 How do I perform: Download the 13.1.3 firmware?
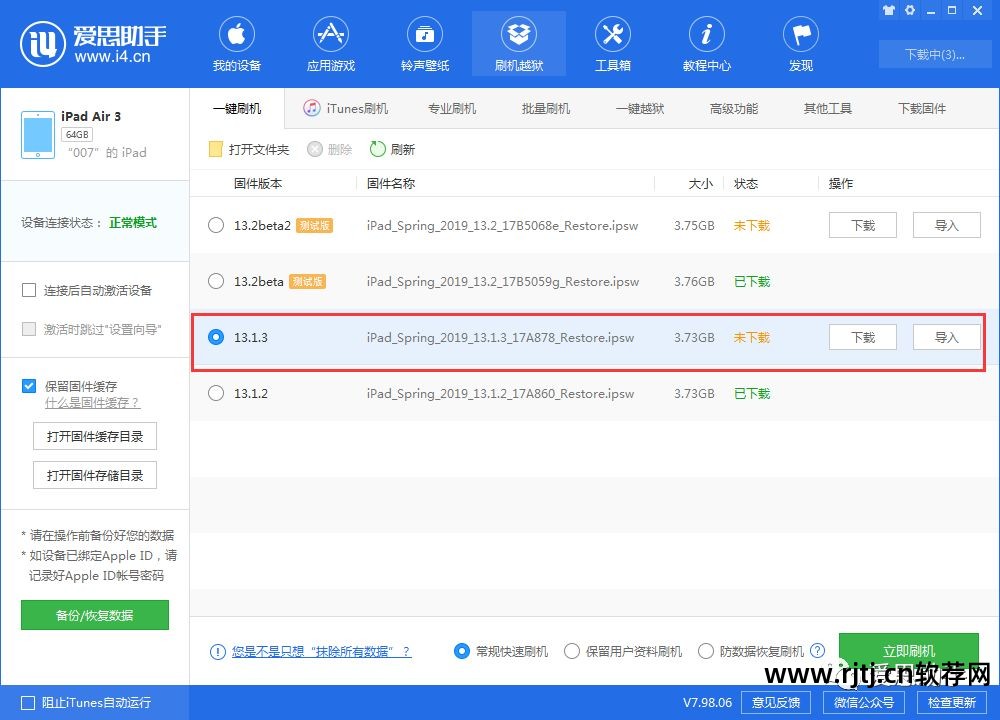point(863,337)
